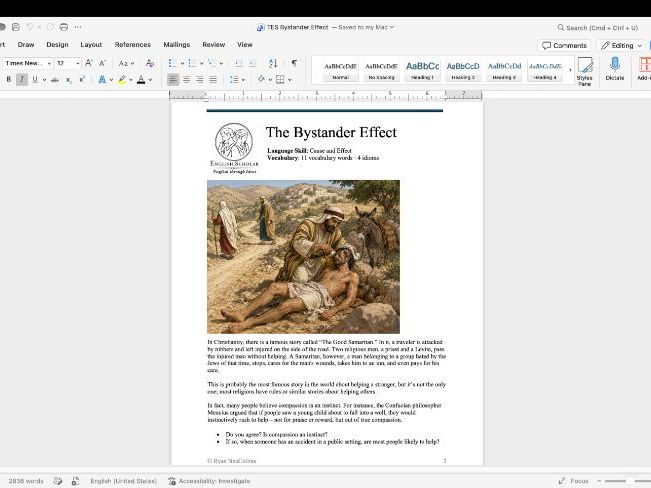
Task: Open the underline style dropdown arrow
Action: (x=44, y=80)
